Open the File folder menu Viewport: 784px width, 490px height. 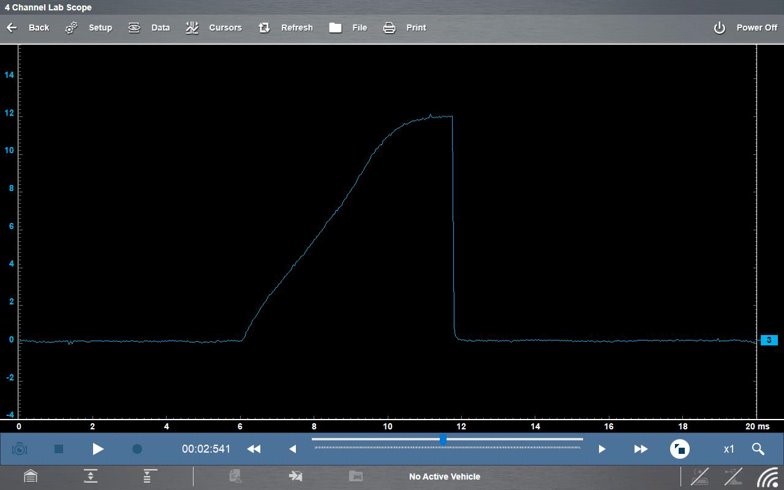pos(347,27)
